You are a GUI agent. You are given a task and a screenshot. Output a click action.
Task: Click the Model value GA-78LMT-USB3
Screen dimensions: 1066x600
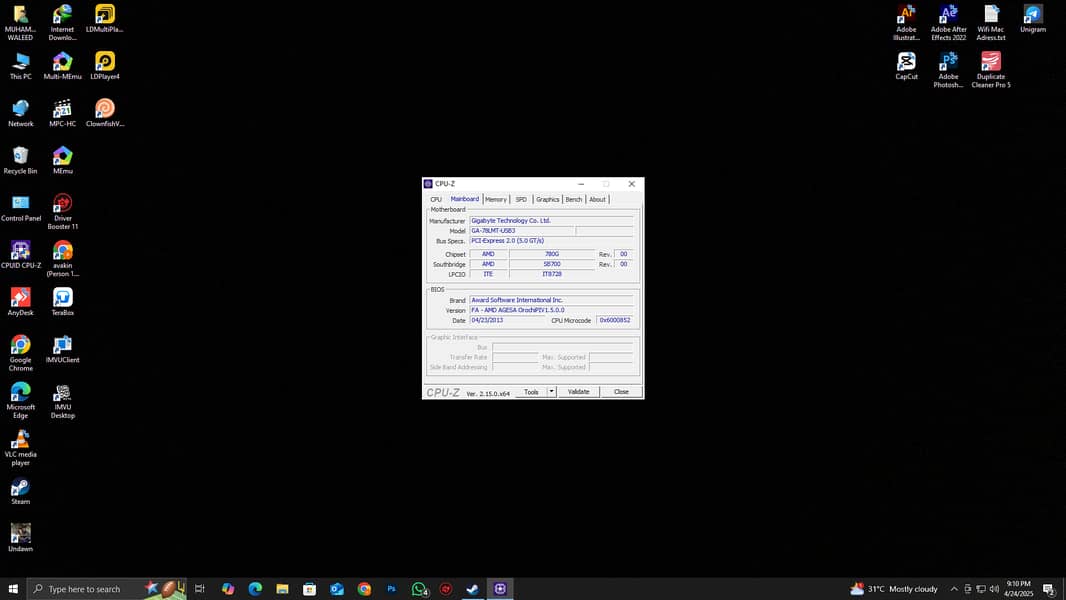(x=521, y=231)
